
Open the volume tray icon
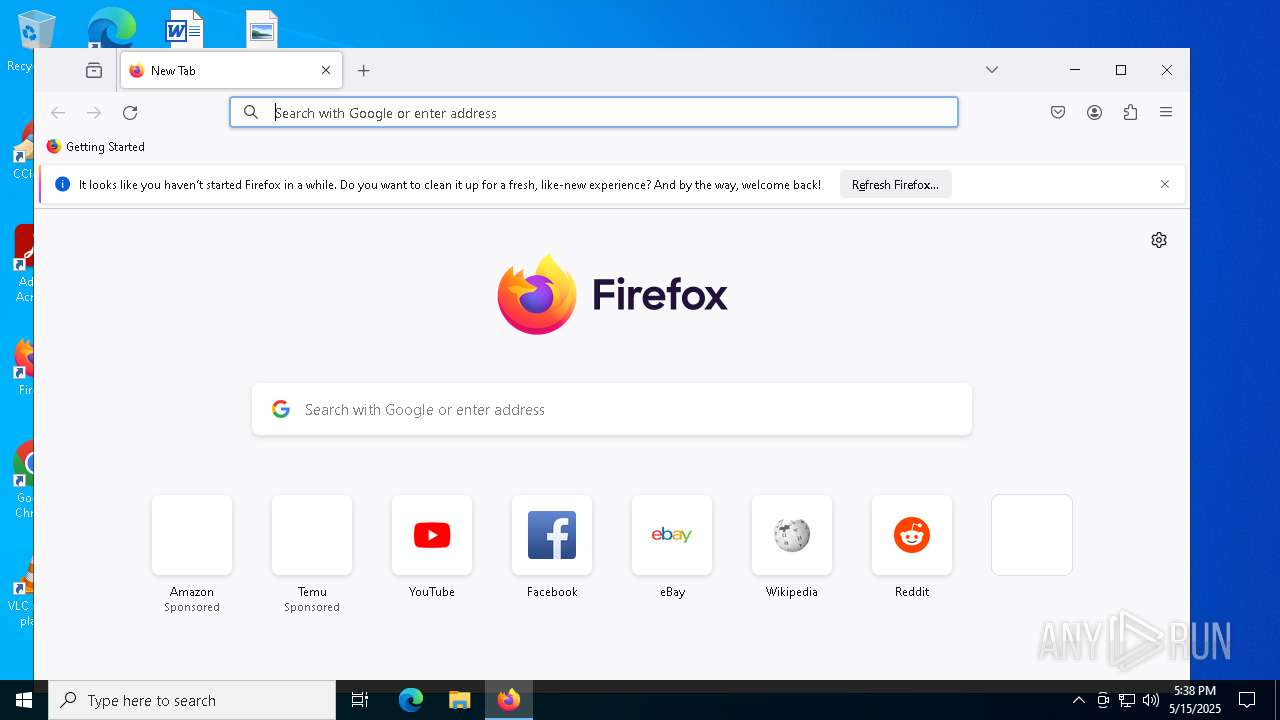click(x=1151, y=700)
